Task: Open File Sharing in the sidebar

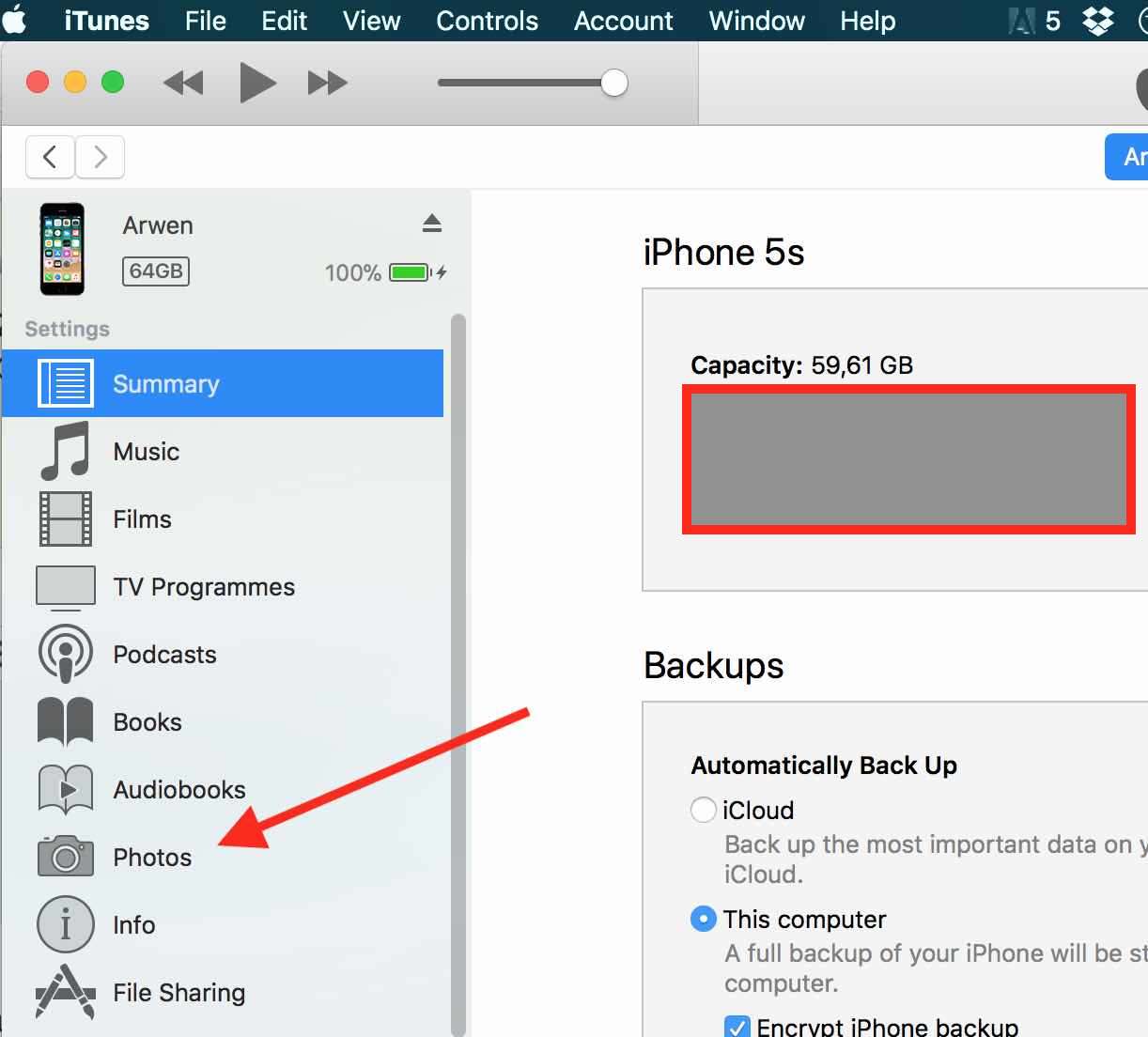Action: tap(223, 992)
